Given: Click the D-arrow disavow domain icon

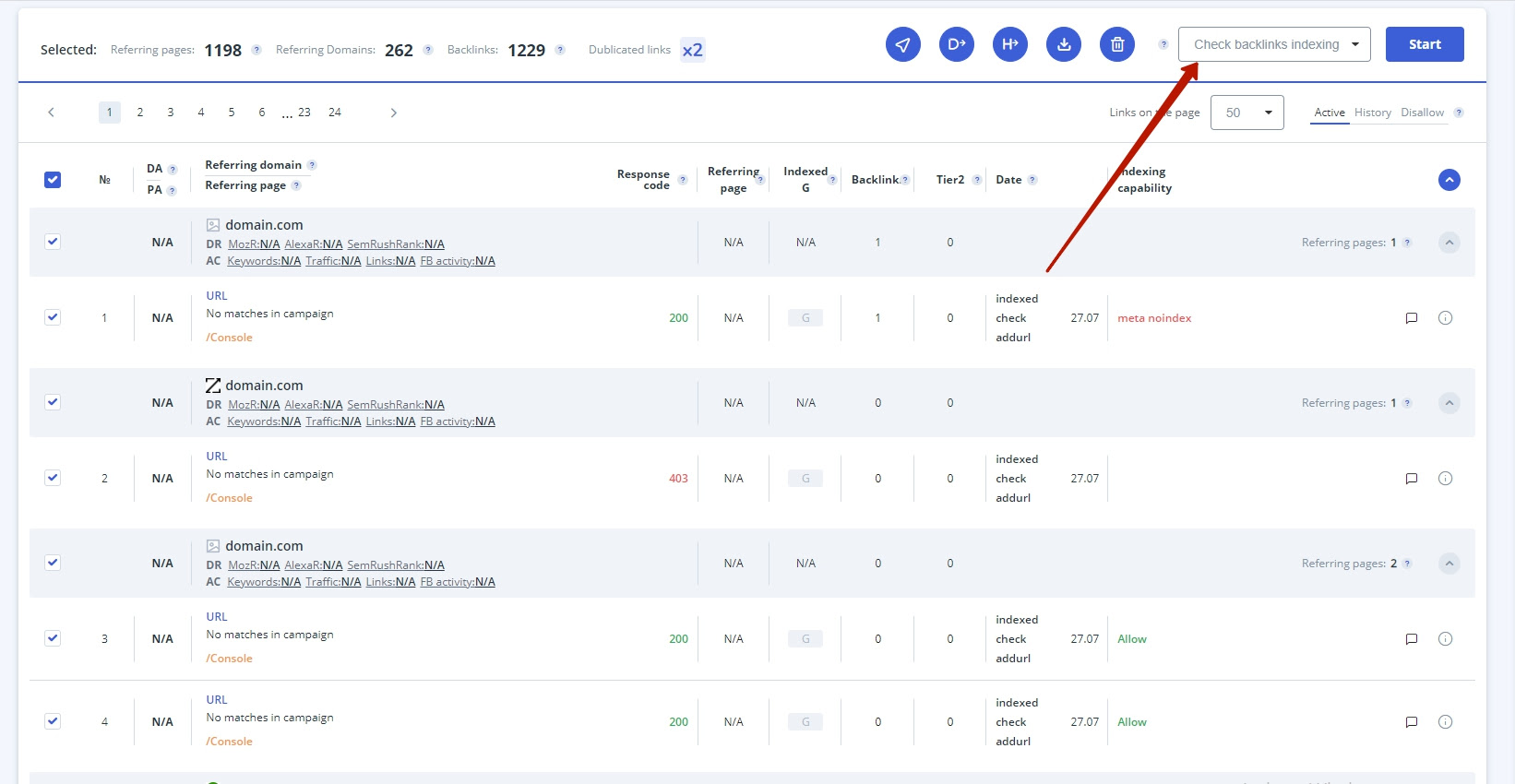Looking at the screenshot, I should coord(957,44).
